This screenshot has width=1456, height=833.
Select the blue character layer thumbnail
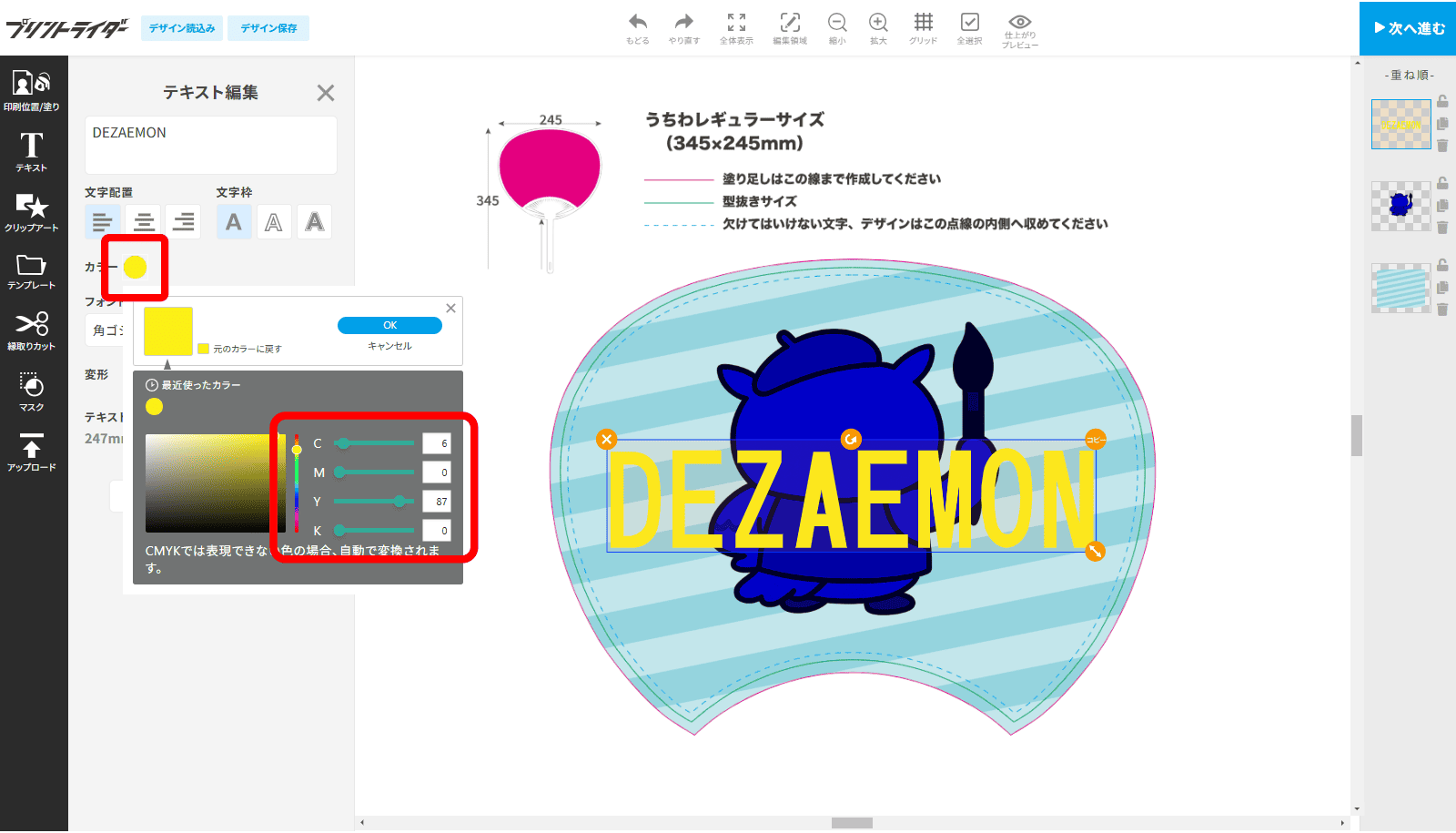[1401, 206]
